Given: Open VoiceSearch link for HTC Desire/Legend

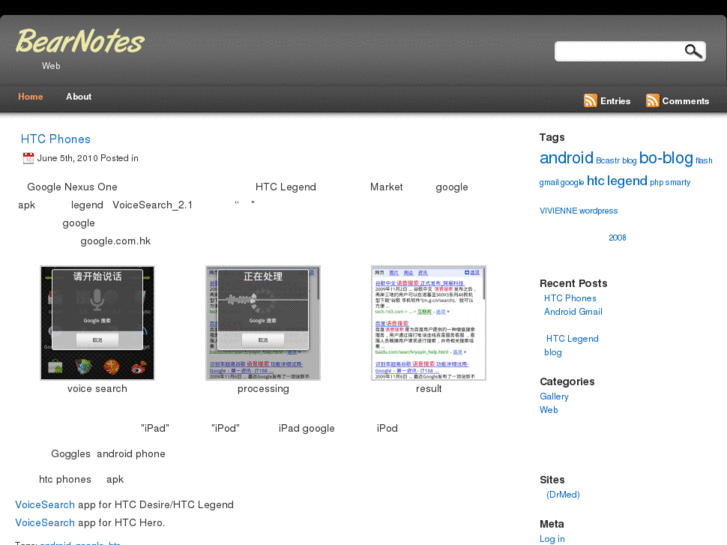Looking at the screenshot, I should 45,505.
